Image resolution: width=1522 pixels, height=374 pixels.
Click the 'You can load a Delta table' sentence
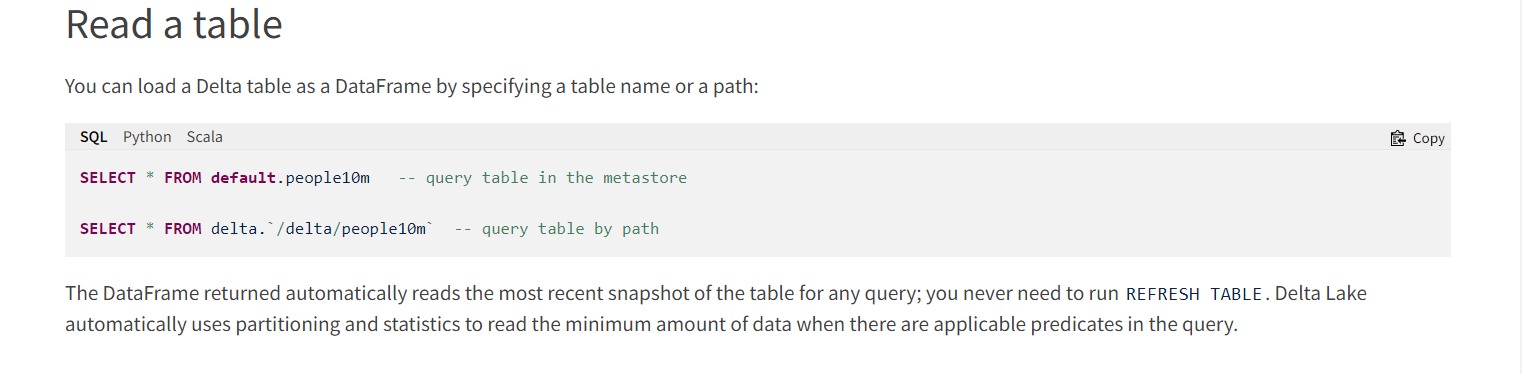pyautogui.click(x=412, y=86)
